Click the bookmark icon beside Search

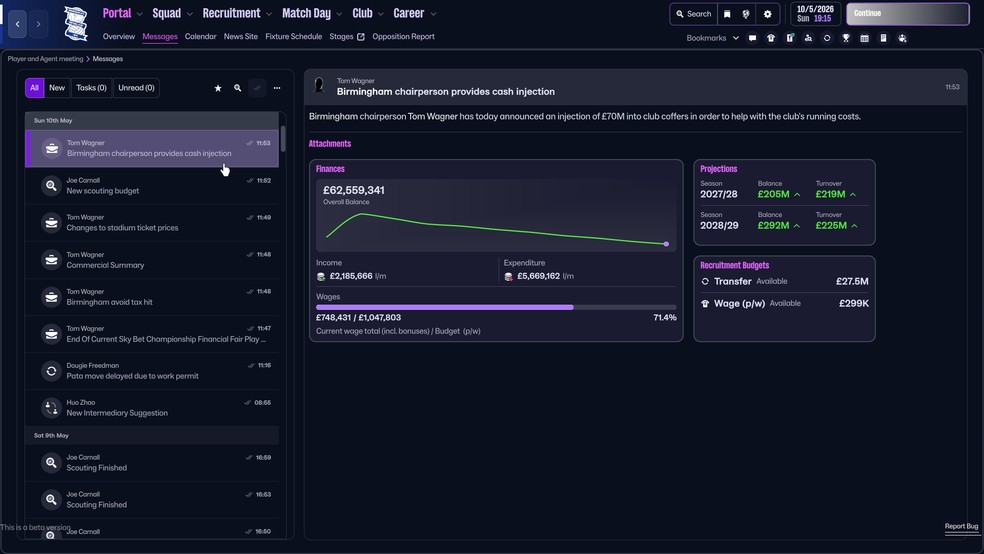point(727,14)
